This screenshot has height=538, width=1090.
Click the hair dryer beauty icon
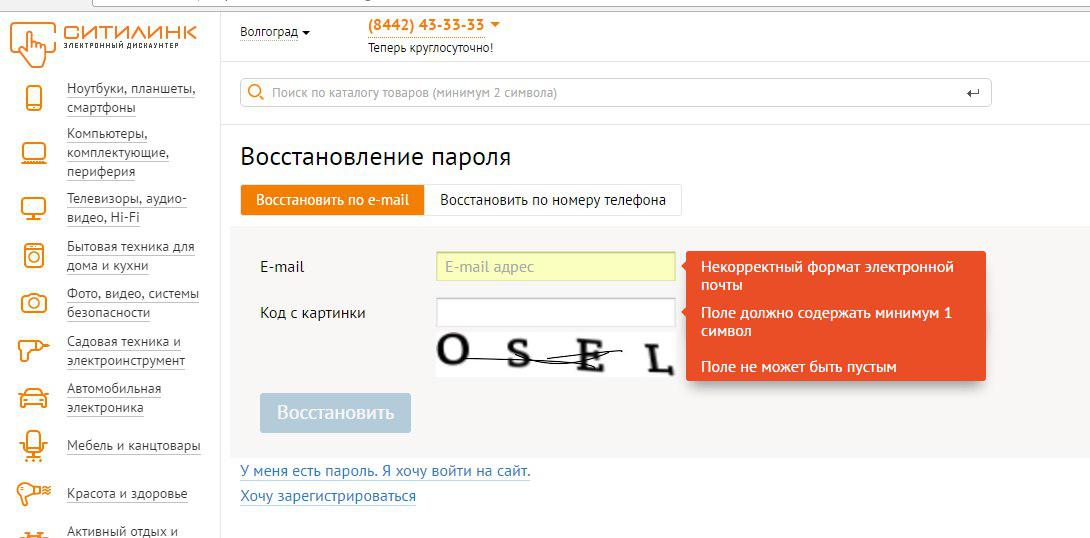(34, 494)
